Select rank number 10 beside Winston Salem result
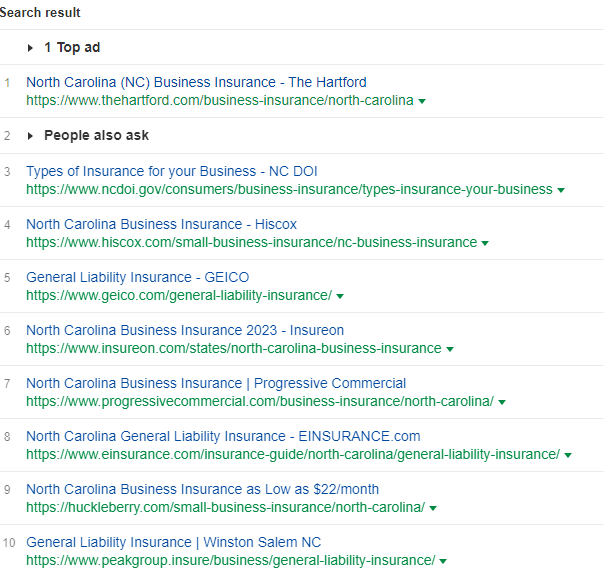This screenshot has height=574, width=604. pyautogui.click(x=9, y=543)
